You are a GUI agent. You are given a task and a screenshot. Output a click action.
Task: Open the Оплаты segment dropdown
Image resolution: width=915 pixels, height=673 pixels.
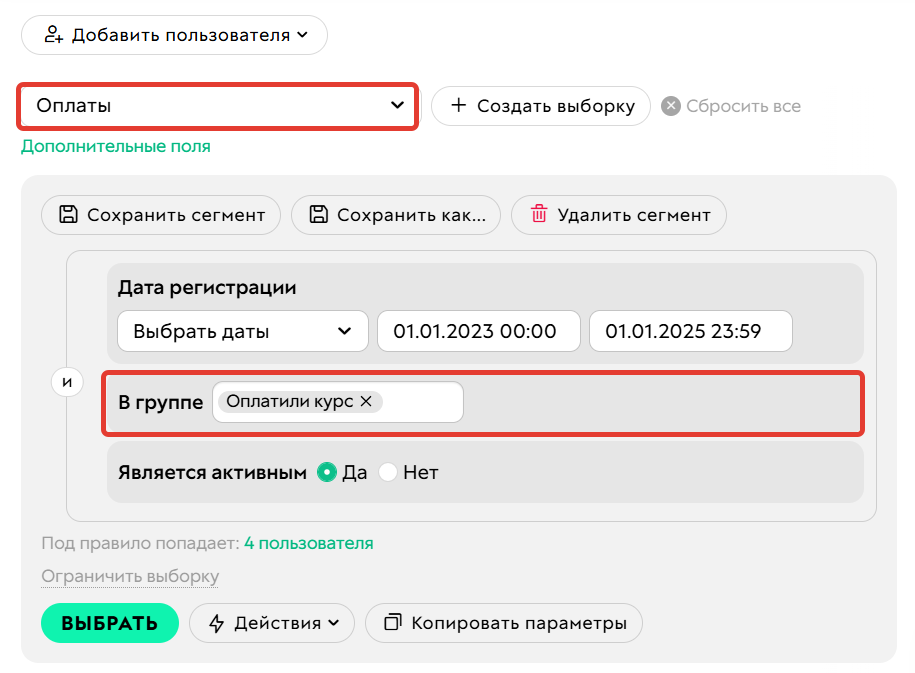(x=217, y=105)
